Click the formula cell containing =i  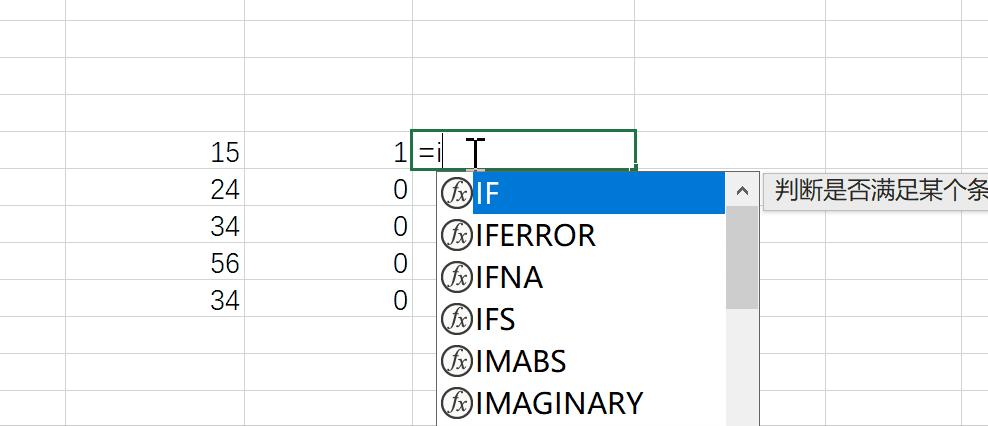click(524, 152)
